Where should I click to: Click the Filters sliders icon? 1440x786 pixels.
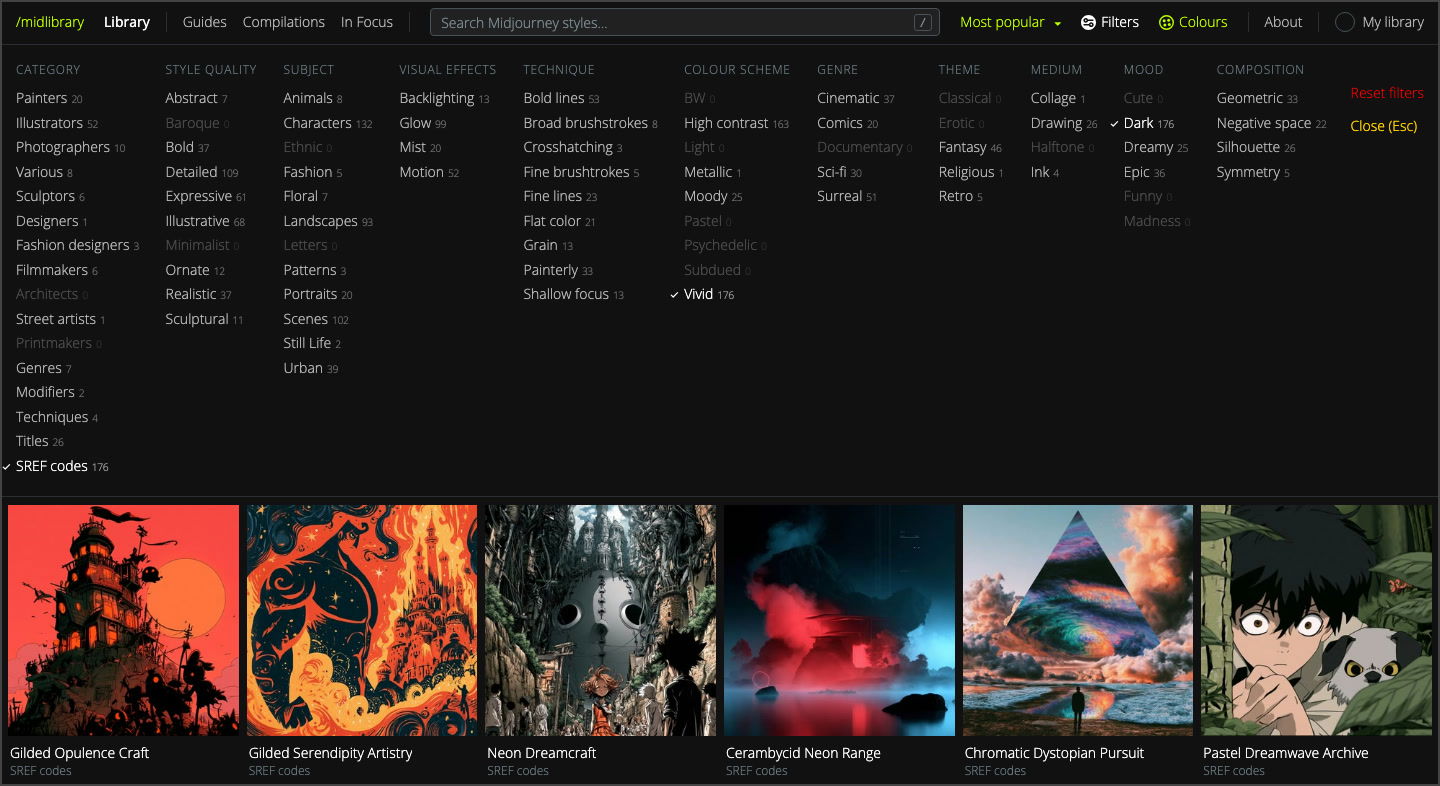tap(1088, 22)
